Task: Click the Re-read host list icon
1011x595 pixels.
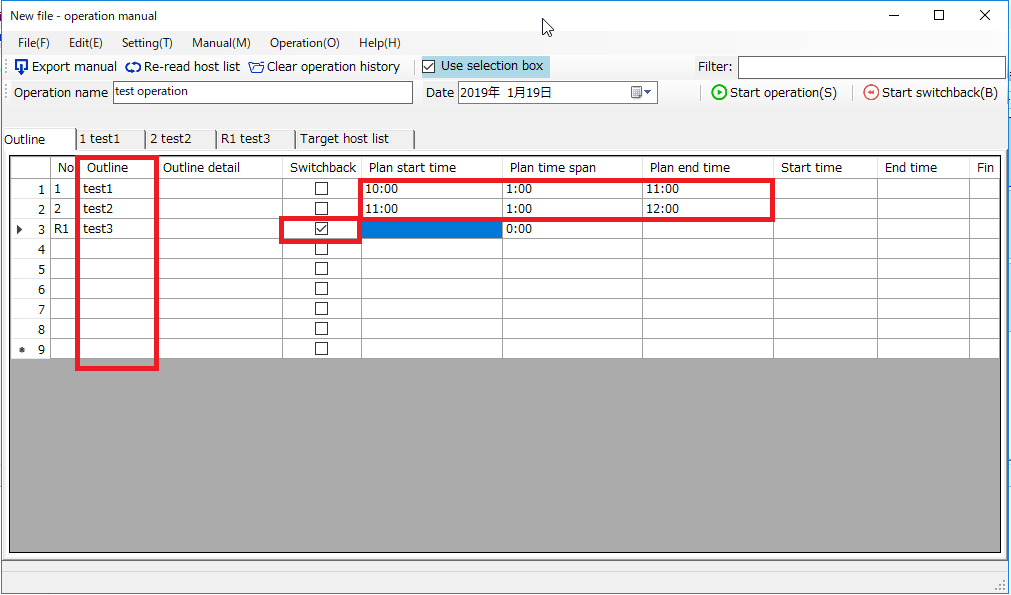Action: [x=133, y=67]
